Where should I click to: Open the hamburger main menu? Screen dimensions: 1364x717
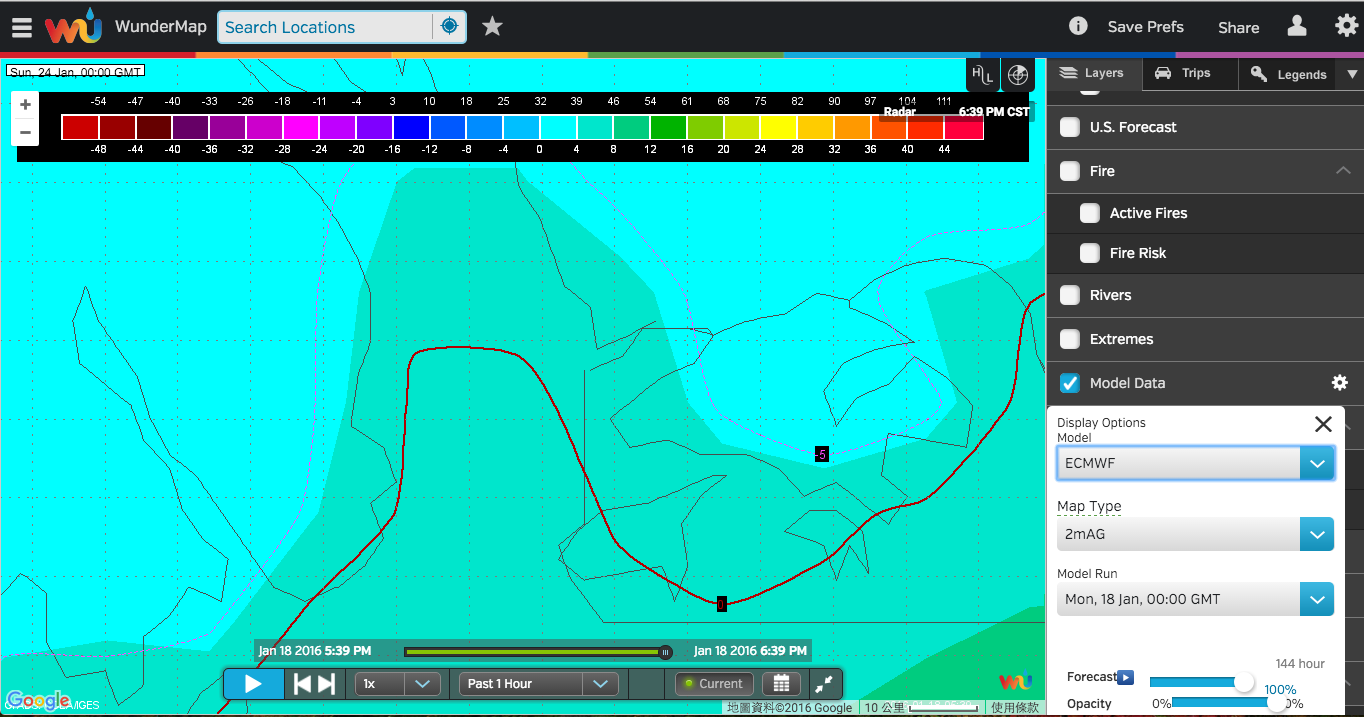(22, 27)
